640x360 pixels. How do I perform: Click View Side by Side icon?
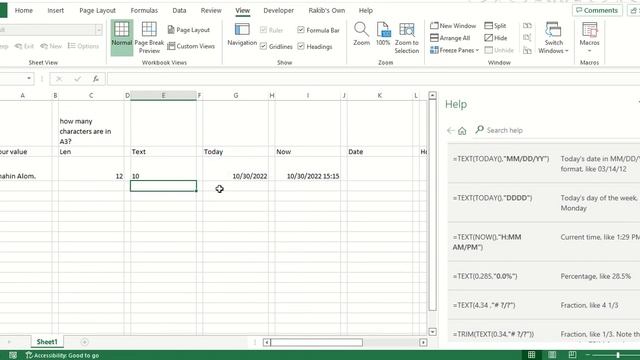(x=527, y=26)
